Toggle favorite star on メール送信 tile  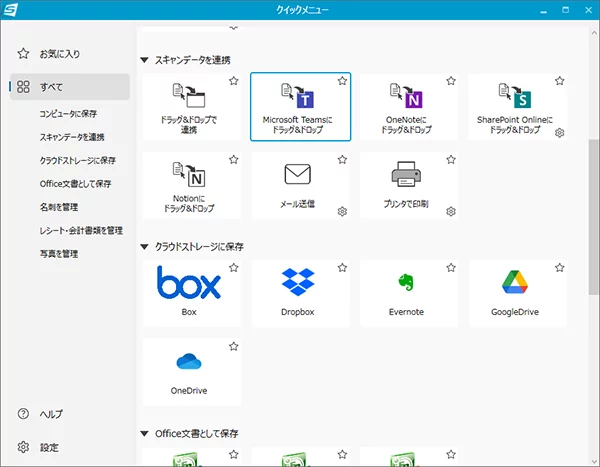pyautogui.click(x=342, y=160)
